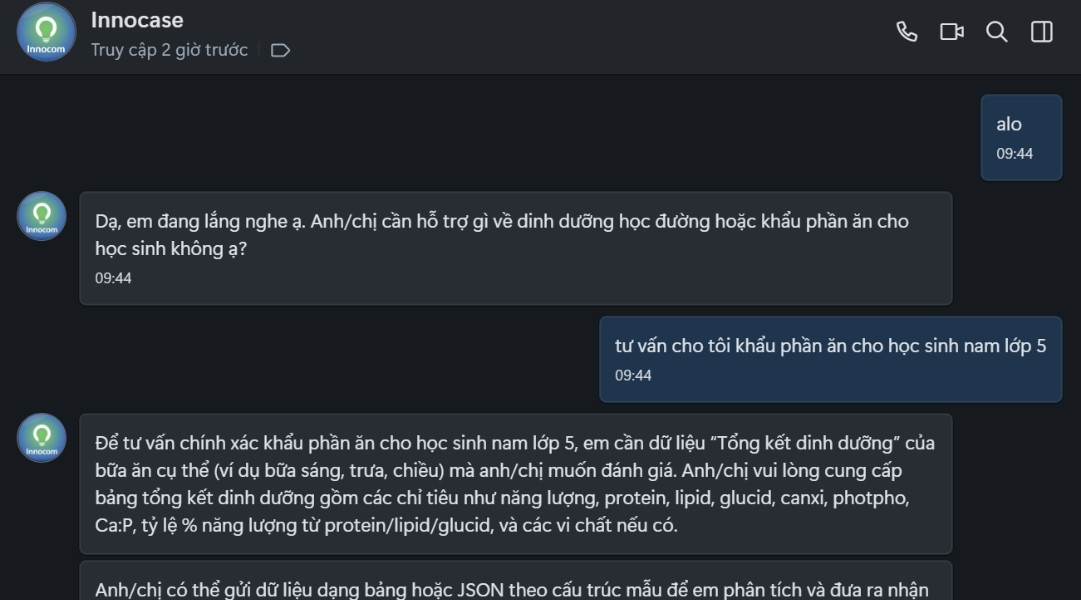Open the conversation tag/label icon

[x=280, y=49]
